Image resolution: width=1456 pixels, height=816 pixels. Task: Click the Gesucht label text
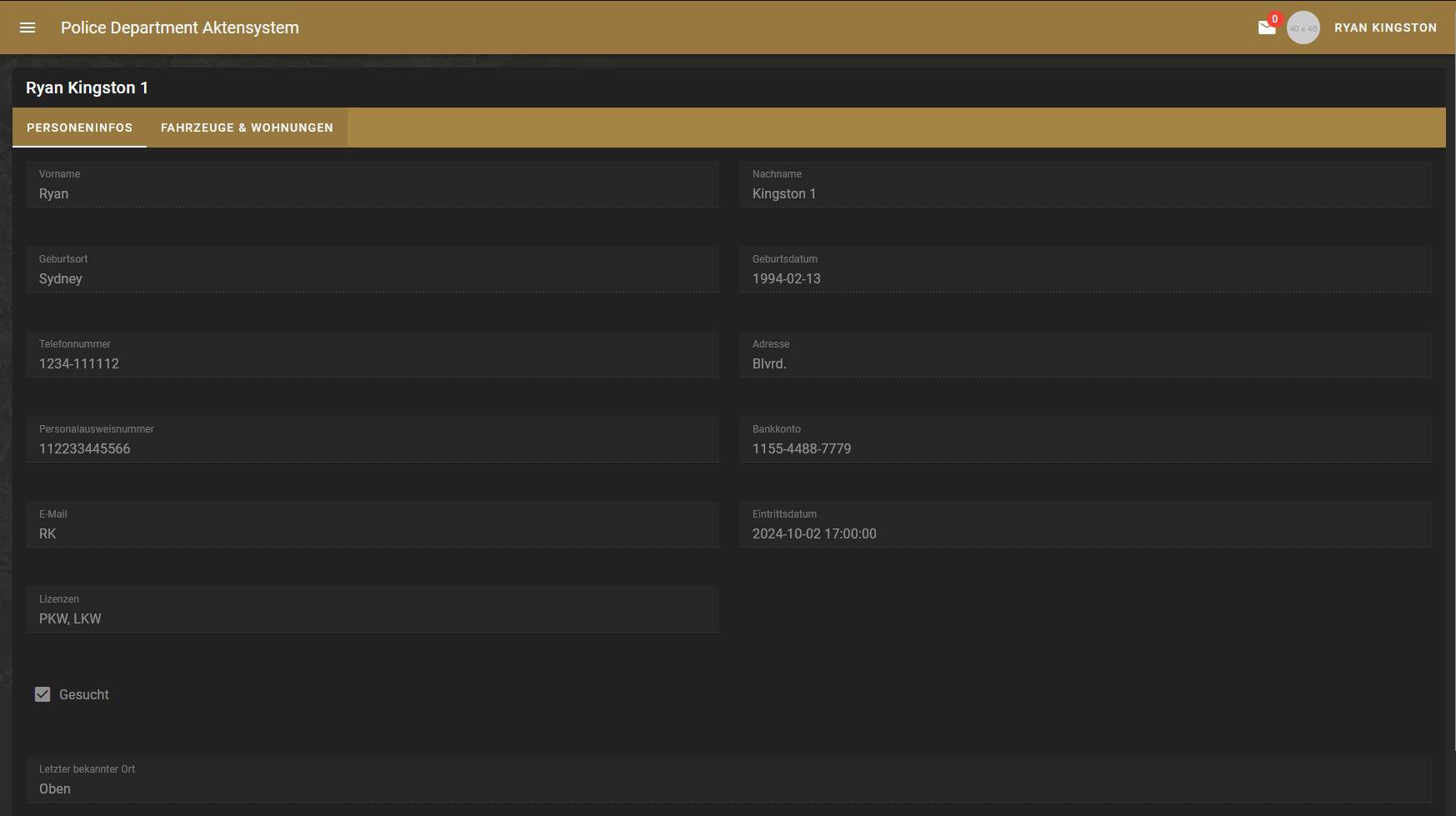tap(84, 694)
